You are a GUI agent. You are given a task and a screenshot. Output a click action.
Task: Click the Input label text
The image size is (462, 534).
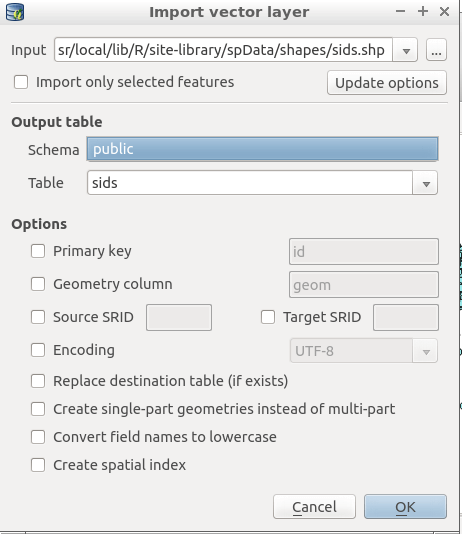[x=29, y=50]
